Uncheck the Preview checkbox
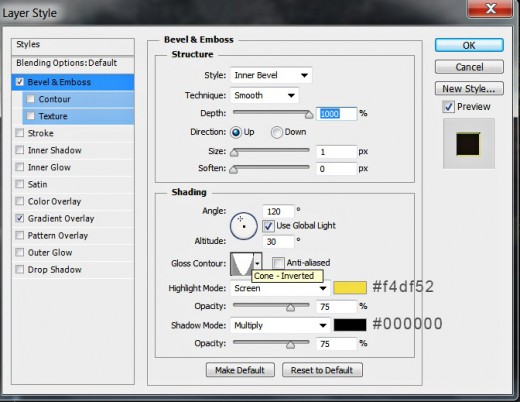The image size is (520, 402). [x=449, y=107]
